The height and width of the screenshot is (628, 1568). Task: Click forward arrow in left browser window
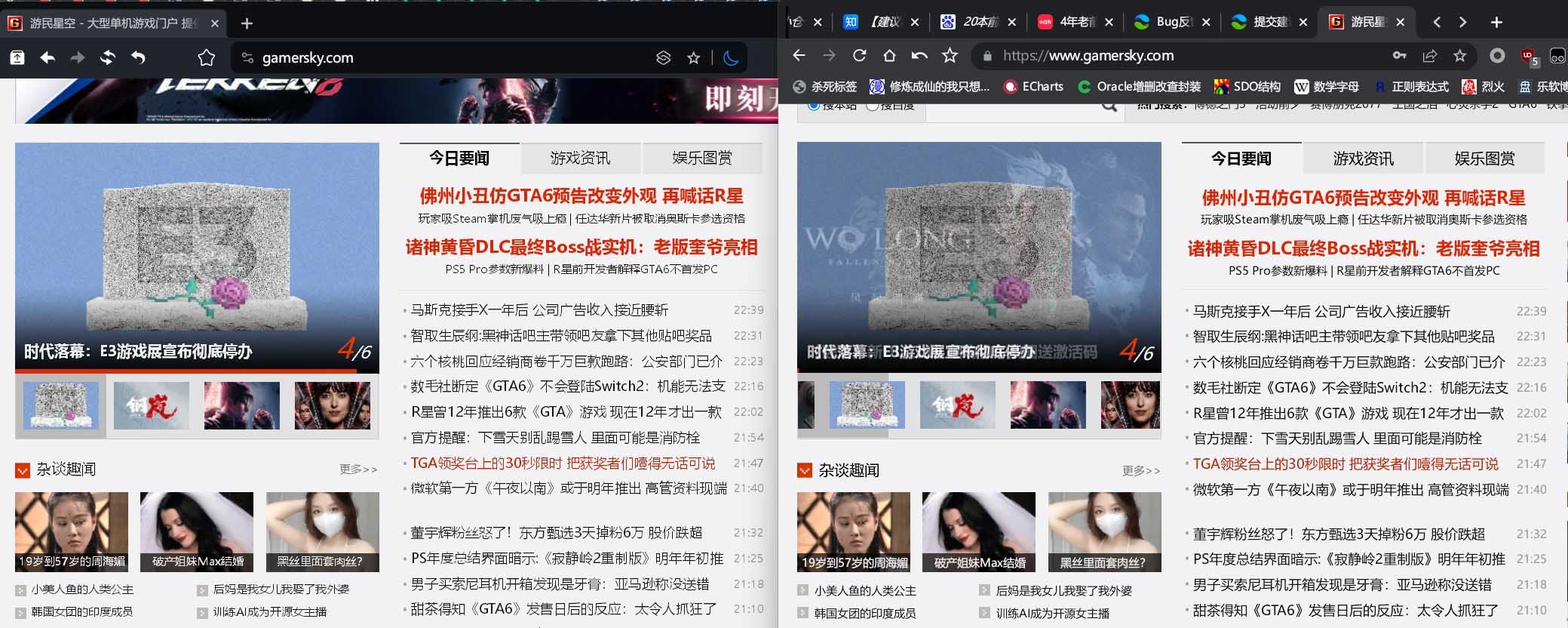tap(78, 57)
